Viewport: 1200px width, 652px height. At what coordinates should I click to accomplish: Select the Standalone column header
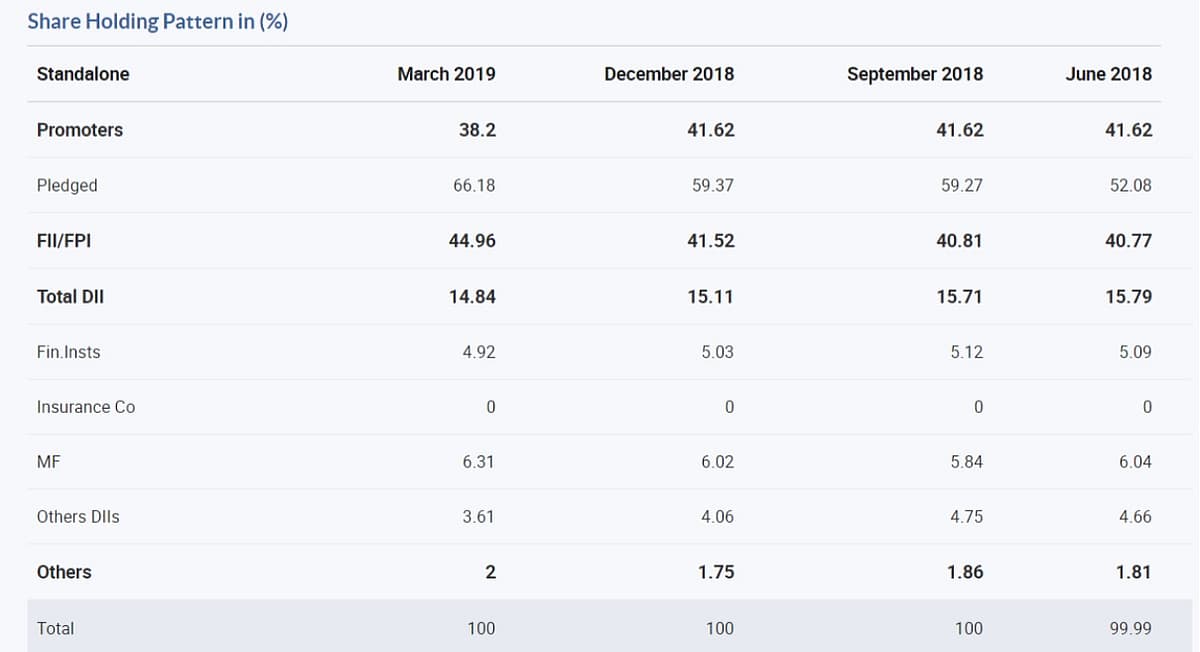(83, 74)
